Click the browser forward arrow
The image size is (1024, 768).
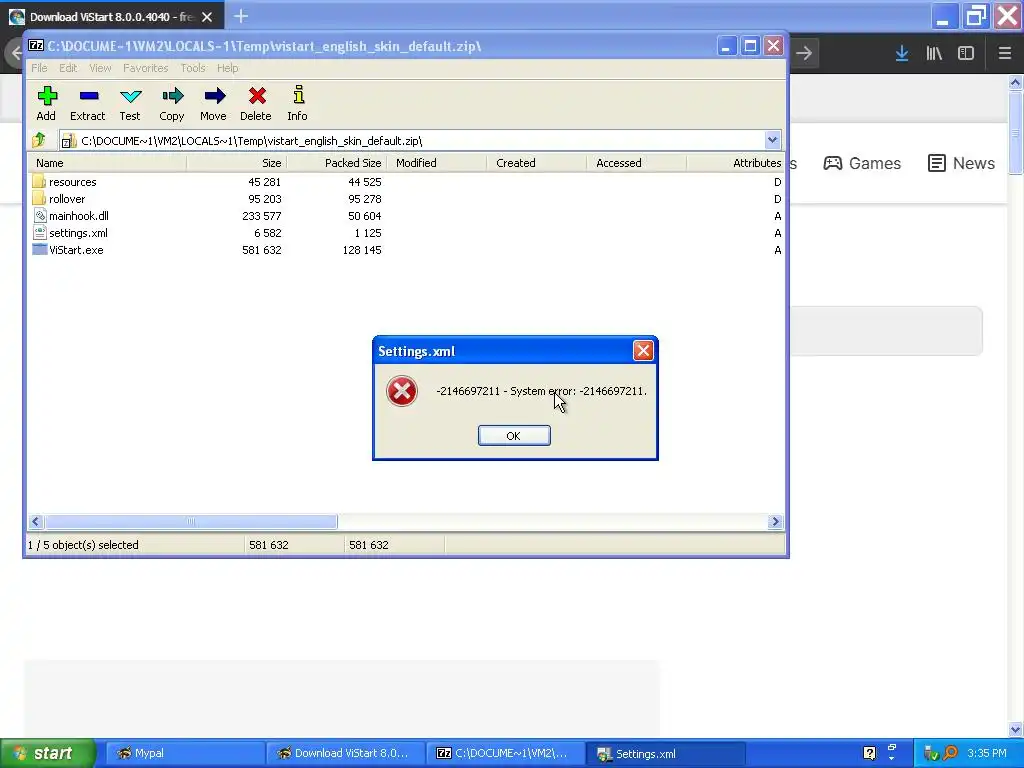pos(804,54)
